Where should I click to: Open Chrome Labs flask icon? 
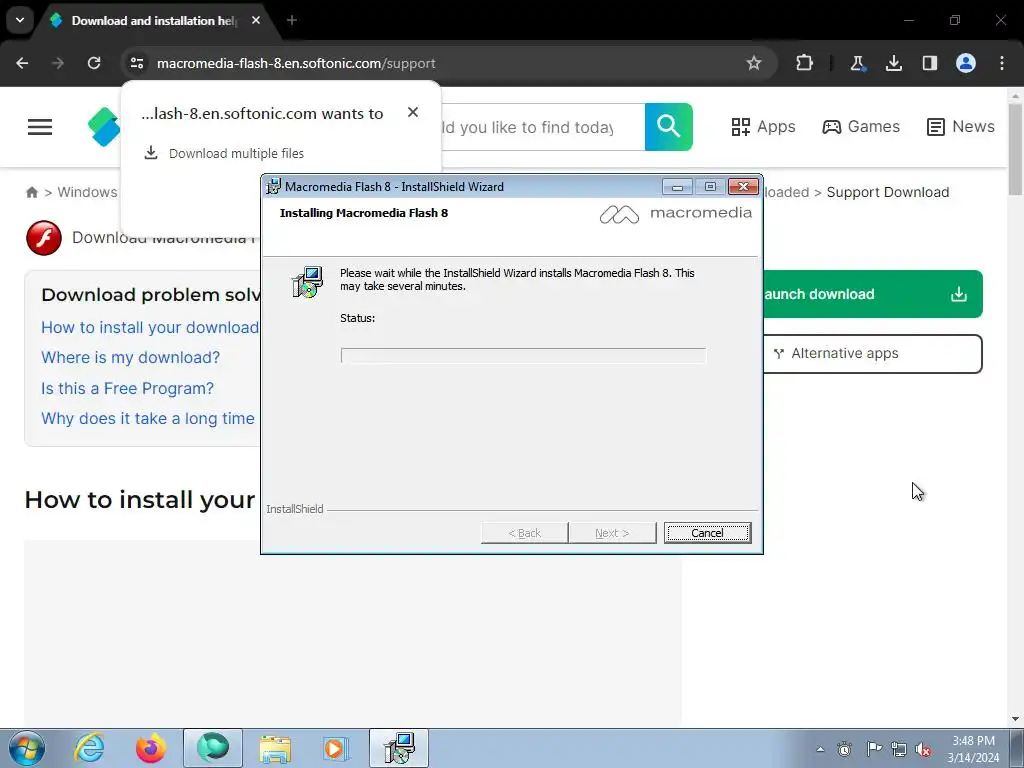click(x=857, y=63)
